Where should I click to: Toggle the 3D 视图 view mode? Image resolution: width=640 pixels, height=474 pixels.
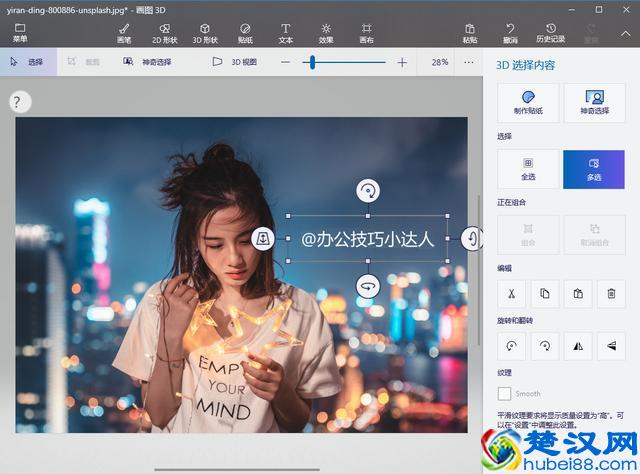coord(235,62)
